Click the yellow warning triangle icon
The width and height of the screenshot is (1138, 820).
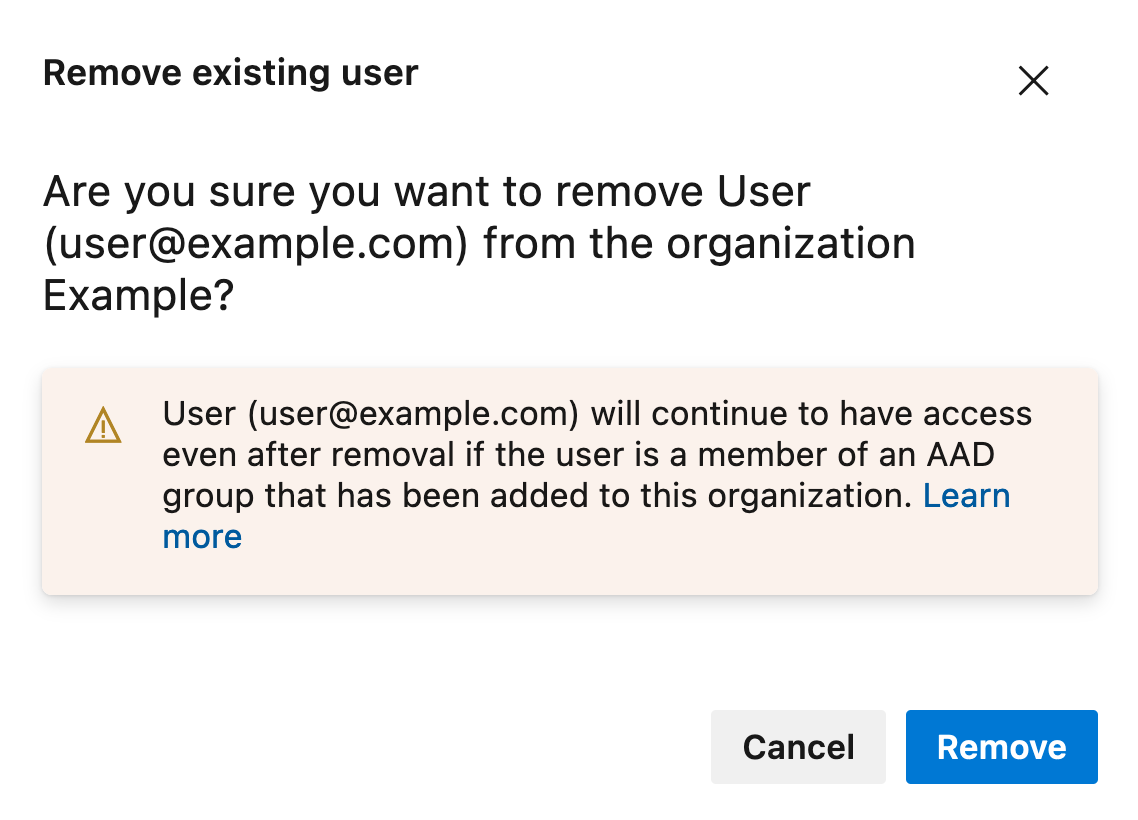[x=103, y=425]
